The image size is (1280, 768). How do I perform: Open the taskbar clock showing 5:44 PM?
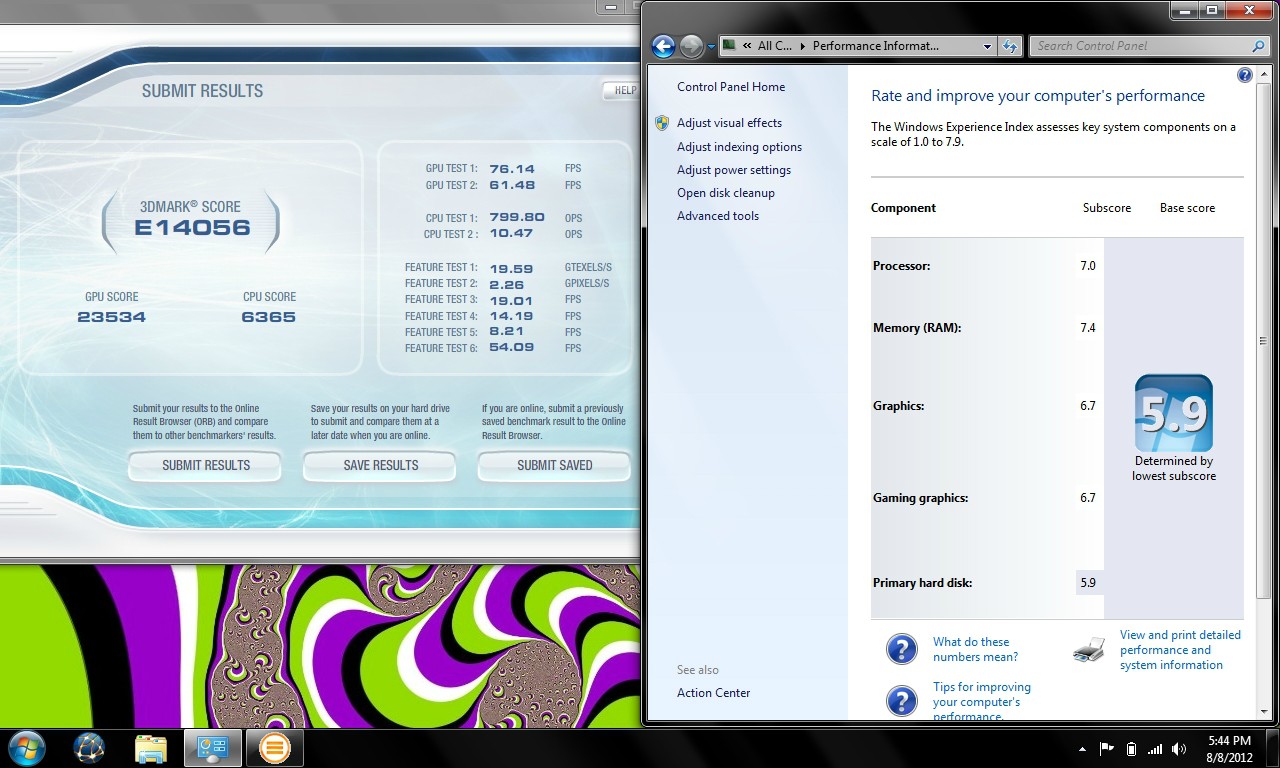point(1229,748)
